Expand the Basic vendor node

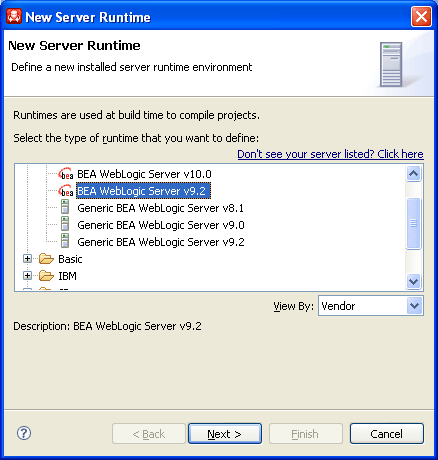pos(27,259)
